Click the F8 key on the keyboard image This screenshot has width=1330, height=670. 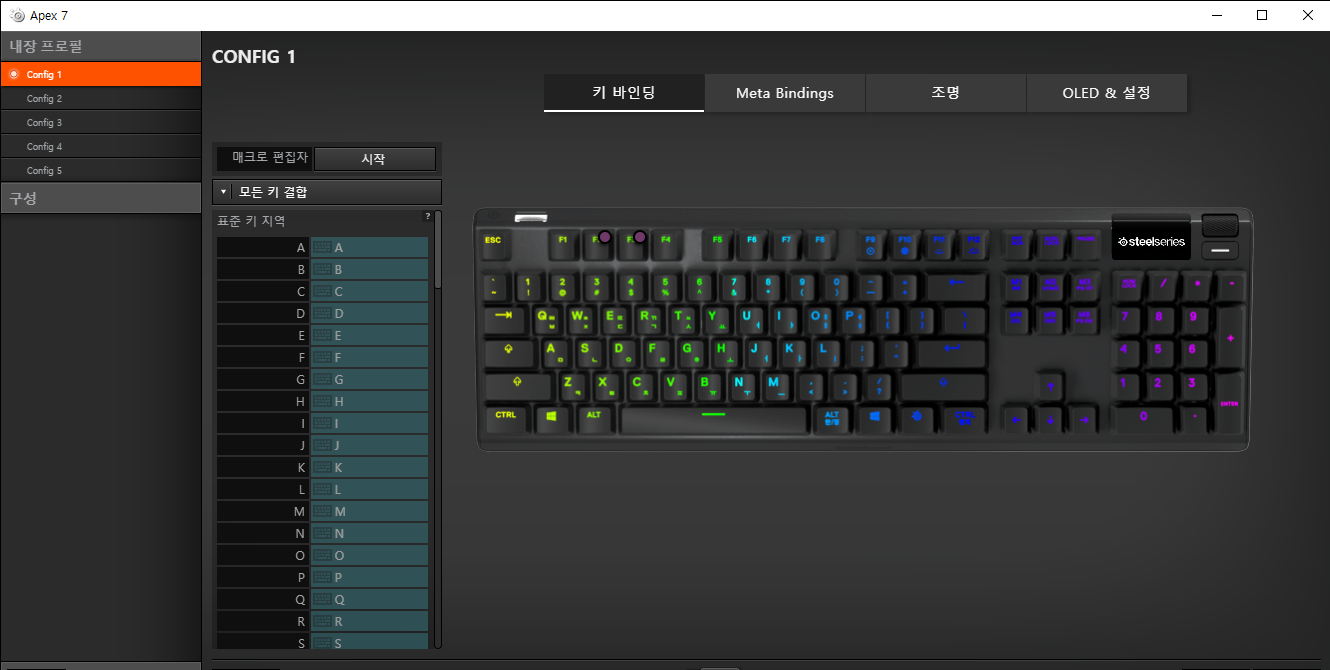(x=820, y=242)
